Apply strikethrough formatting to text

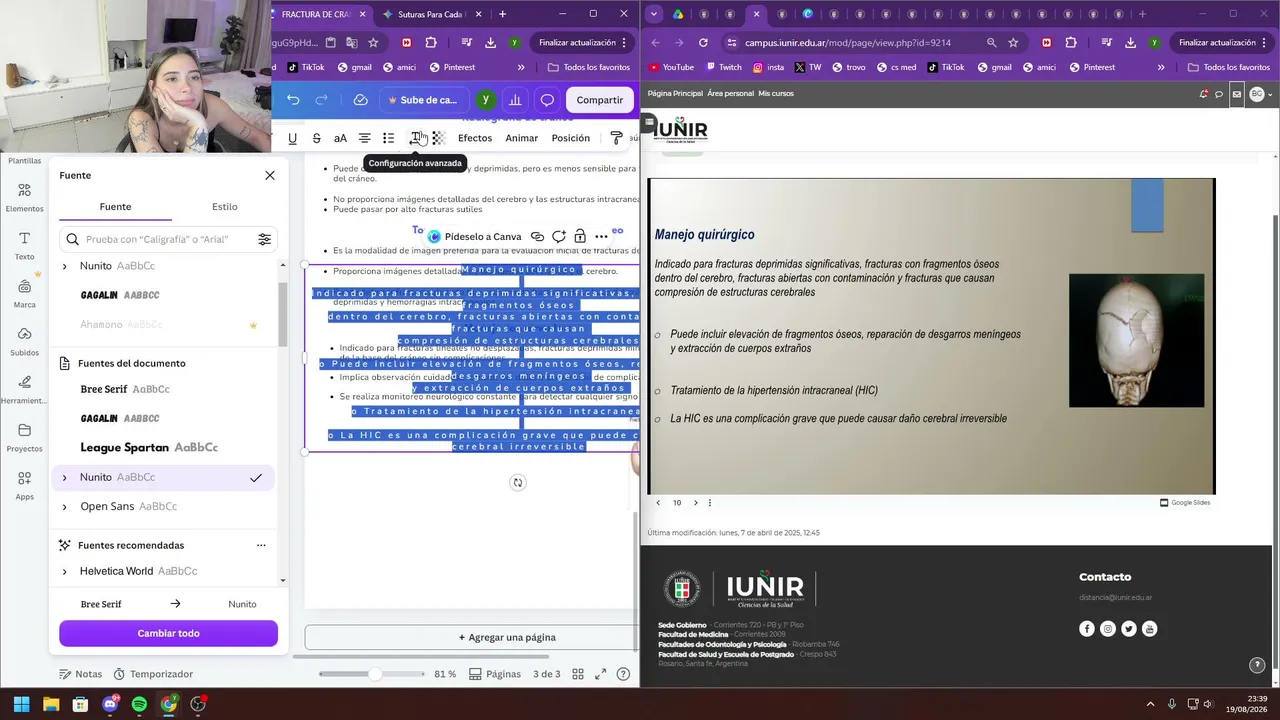[x=316, y=138]
